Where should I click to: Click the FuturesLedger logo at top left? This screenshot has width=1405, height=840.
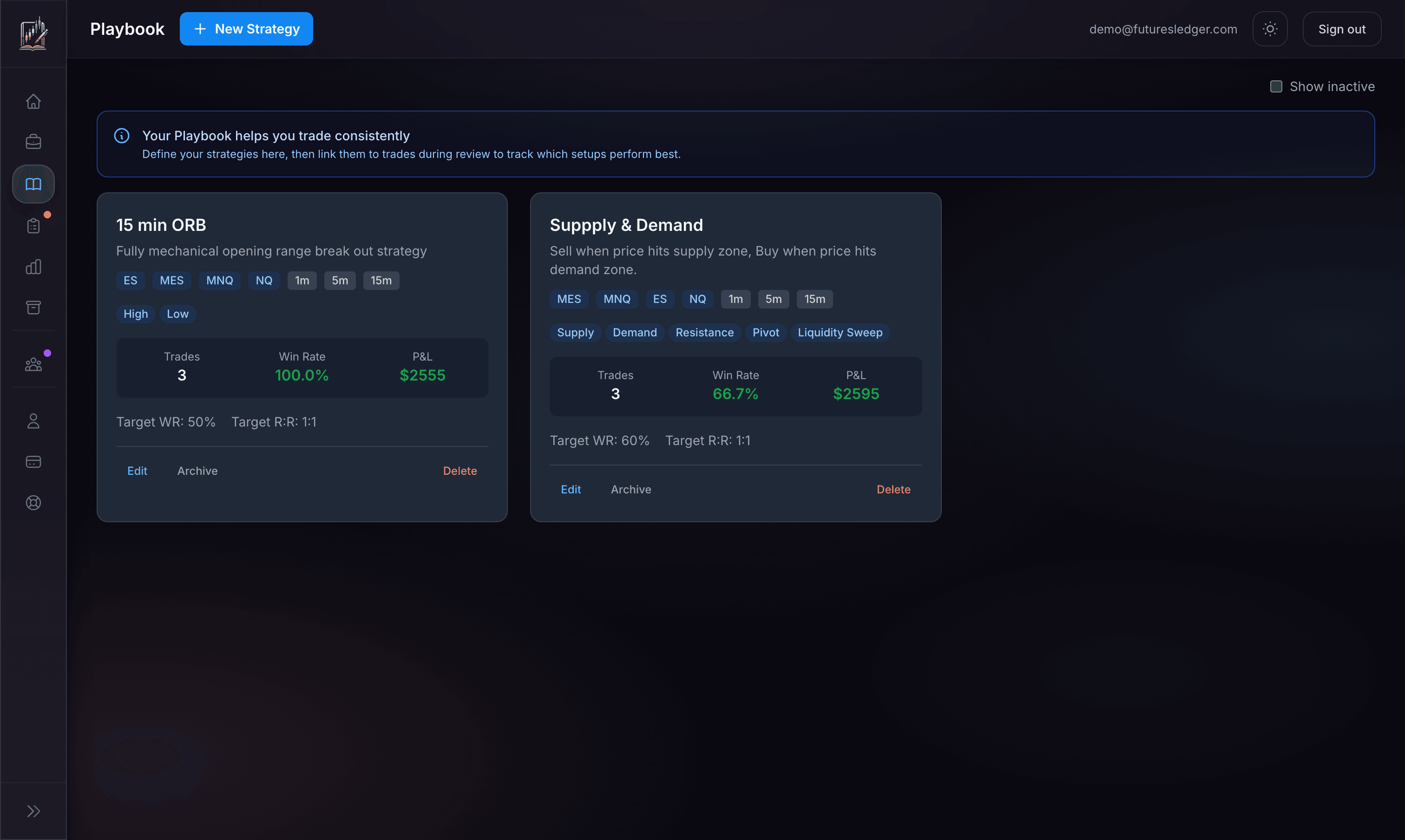[33, 33]
